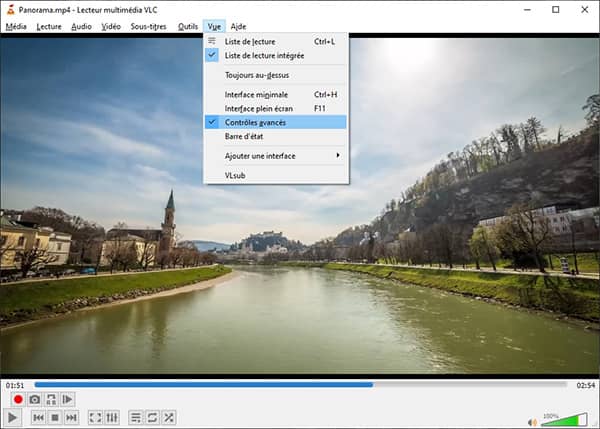Toggle fullscreen video button

95,418
